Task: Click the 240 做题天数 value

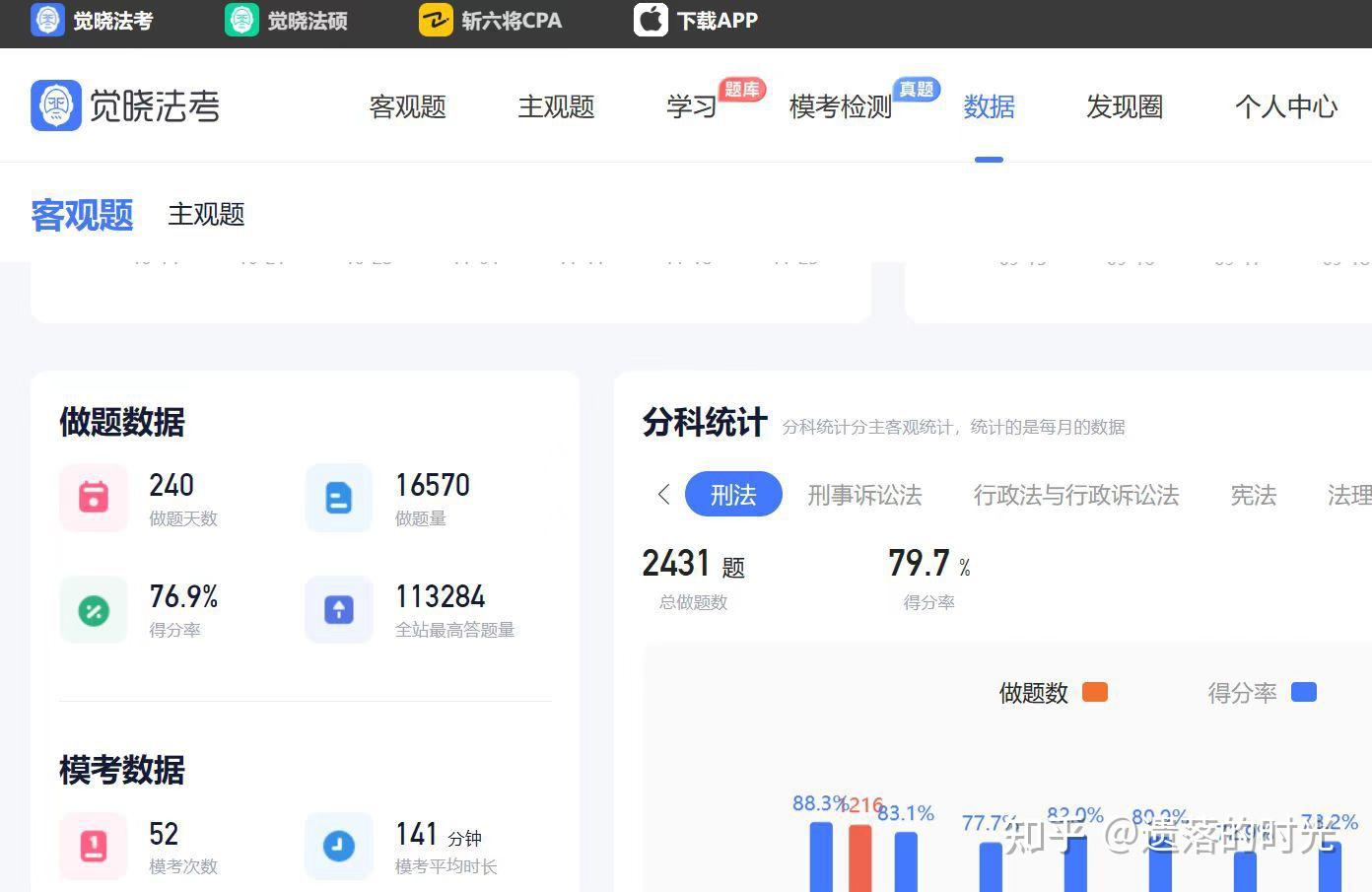Action: point(171,485)
